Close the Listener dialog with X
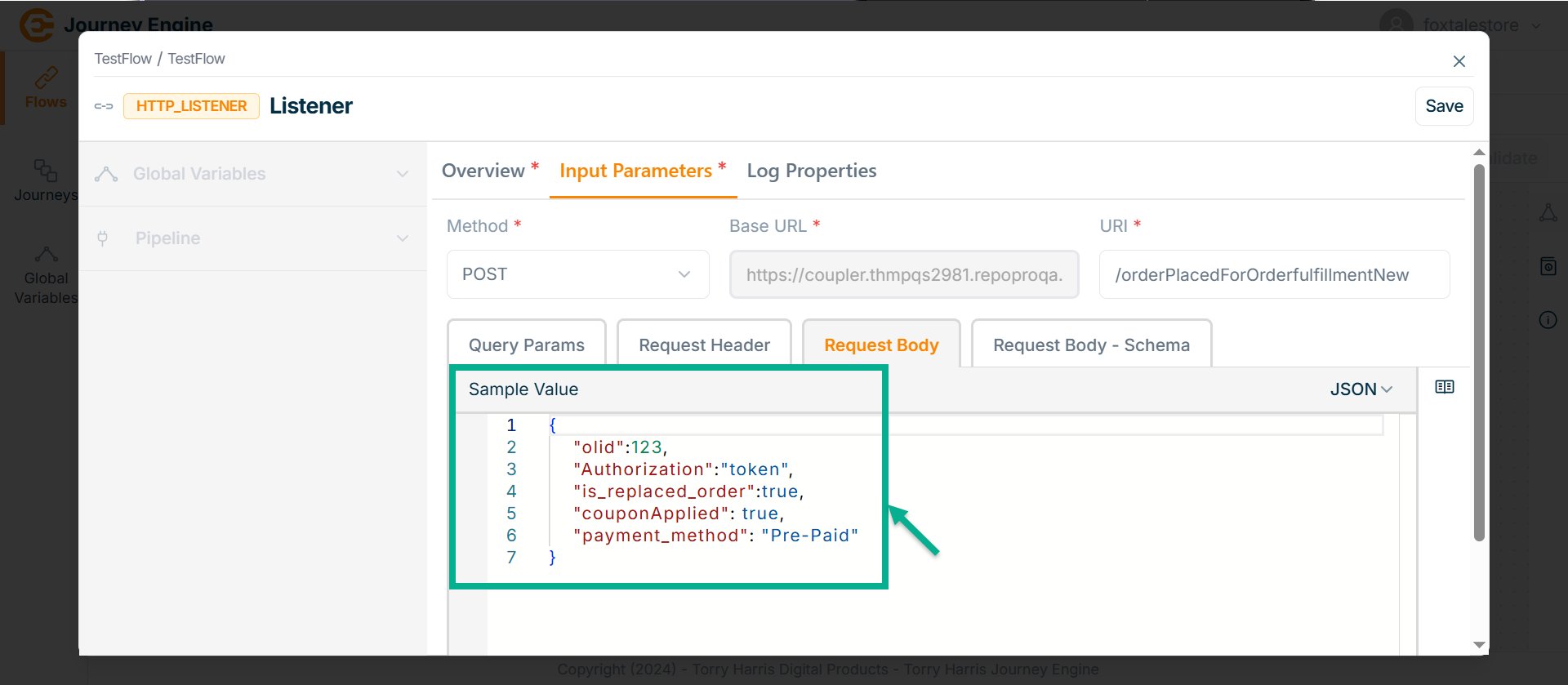 pos(1459,61)
